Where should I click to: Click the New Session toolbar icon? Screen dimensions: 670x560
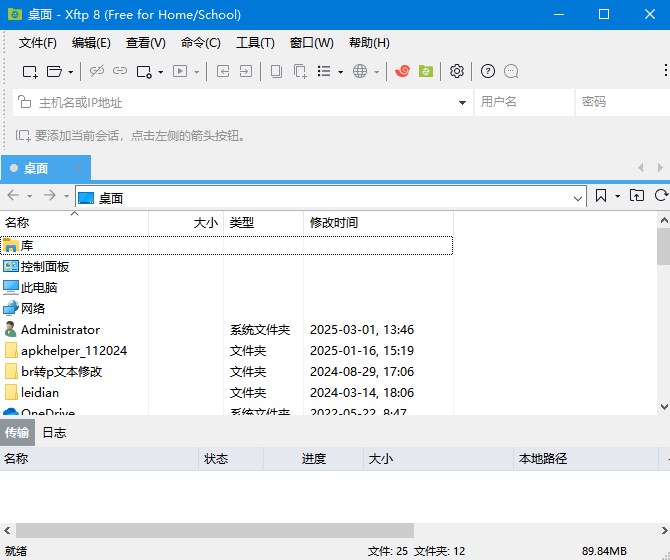[x=30, y=71]
